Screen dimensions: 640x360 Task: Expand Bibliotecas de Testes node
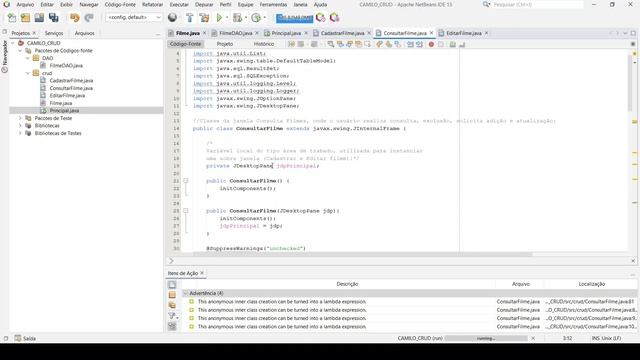[20, 133]
